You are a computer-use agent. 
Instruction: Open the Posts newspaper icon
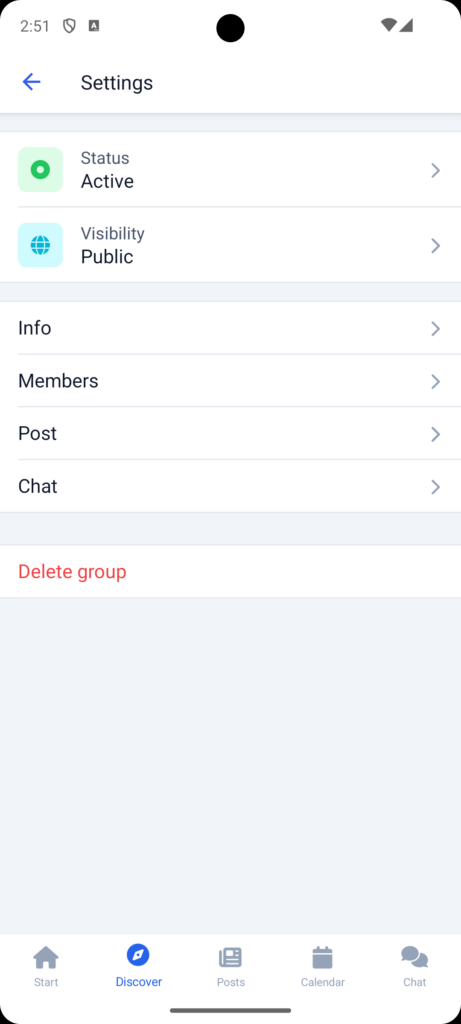(x=230, y=957)
